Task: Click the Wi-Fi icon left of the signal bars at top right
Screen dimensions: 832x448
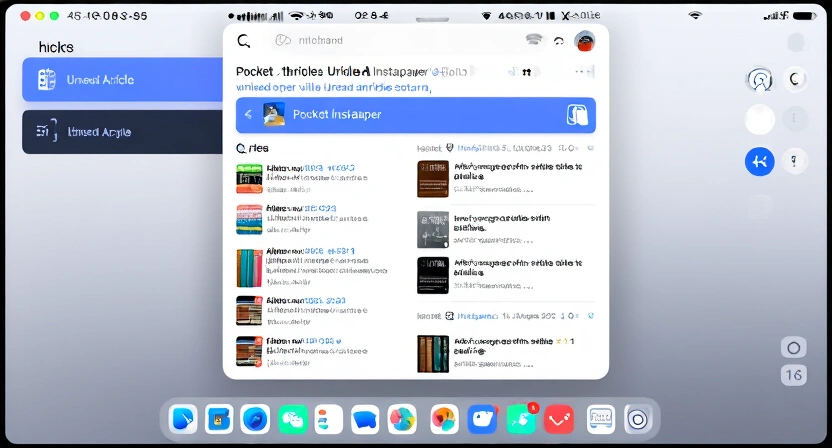Action: pos(695,15)
